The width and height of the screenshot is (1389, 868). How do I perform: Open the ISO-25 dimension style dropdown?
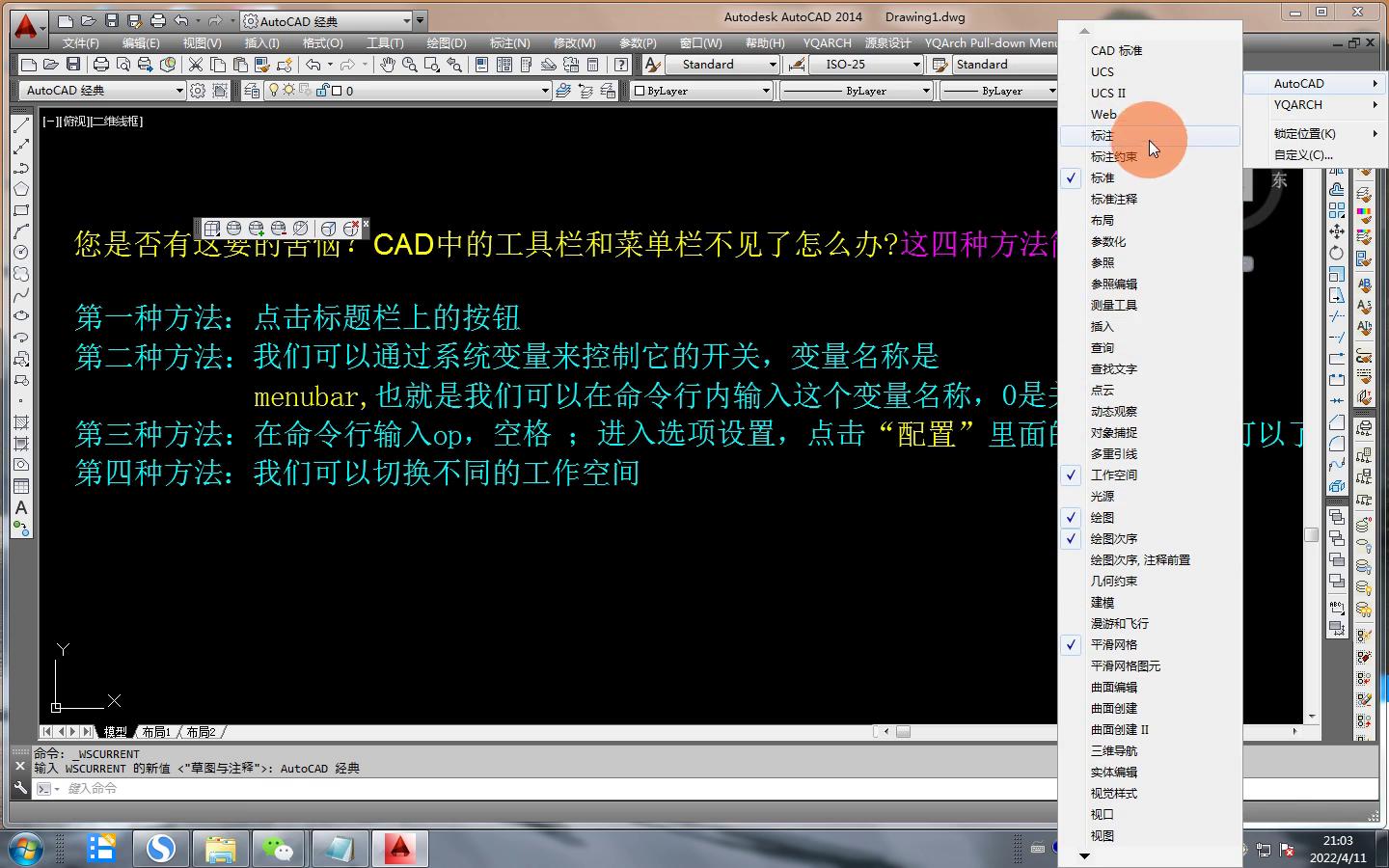click(916, 65)
